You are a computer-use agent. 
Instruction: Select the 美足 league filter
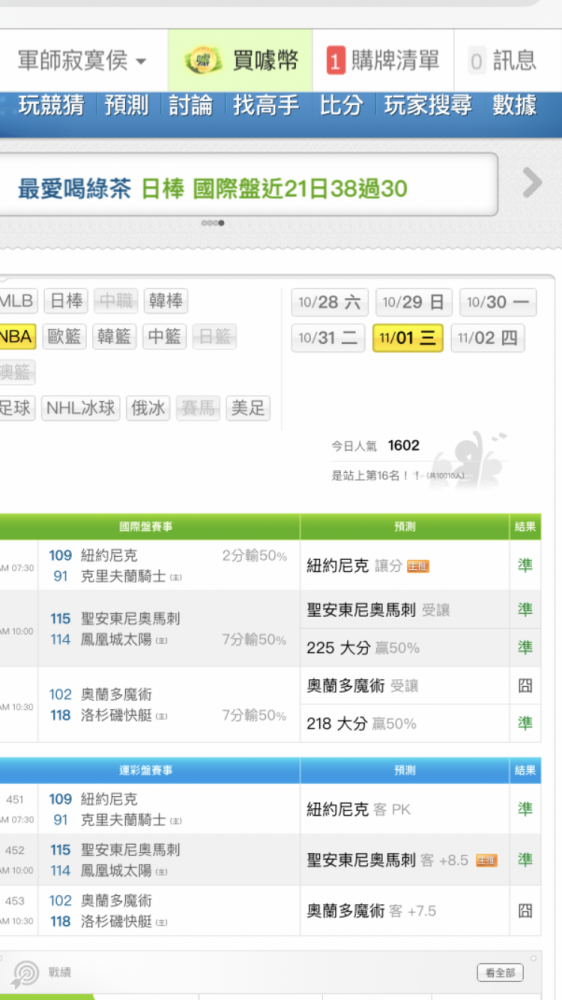point(248,408)
